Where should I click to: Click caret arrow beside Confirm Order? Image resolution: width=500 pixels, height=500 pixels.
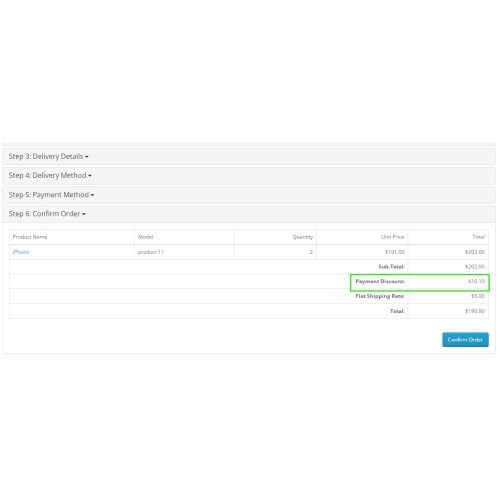click(x=84, y=214)
